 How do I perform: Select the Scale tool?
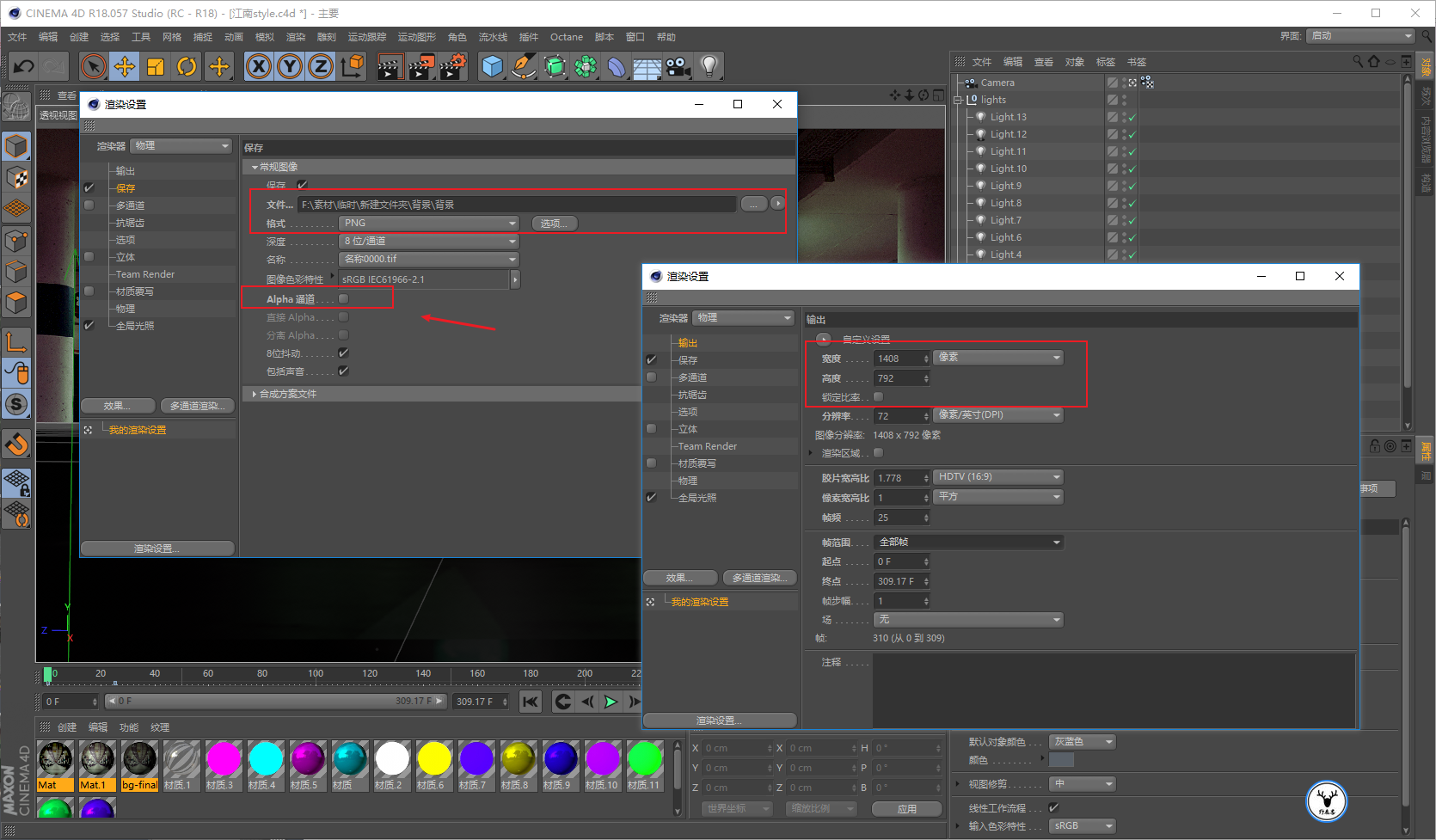(156, 66)
